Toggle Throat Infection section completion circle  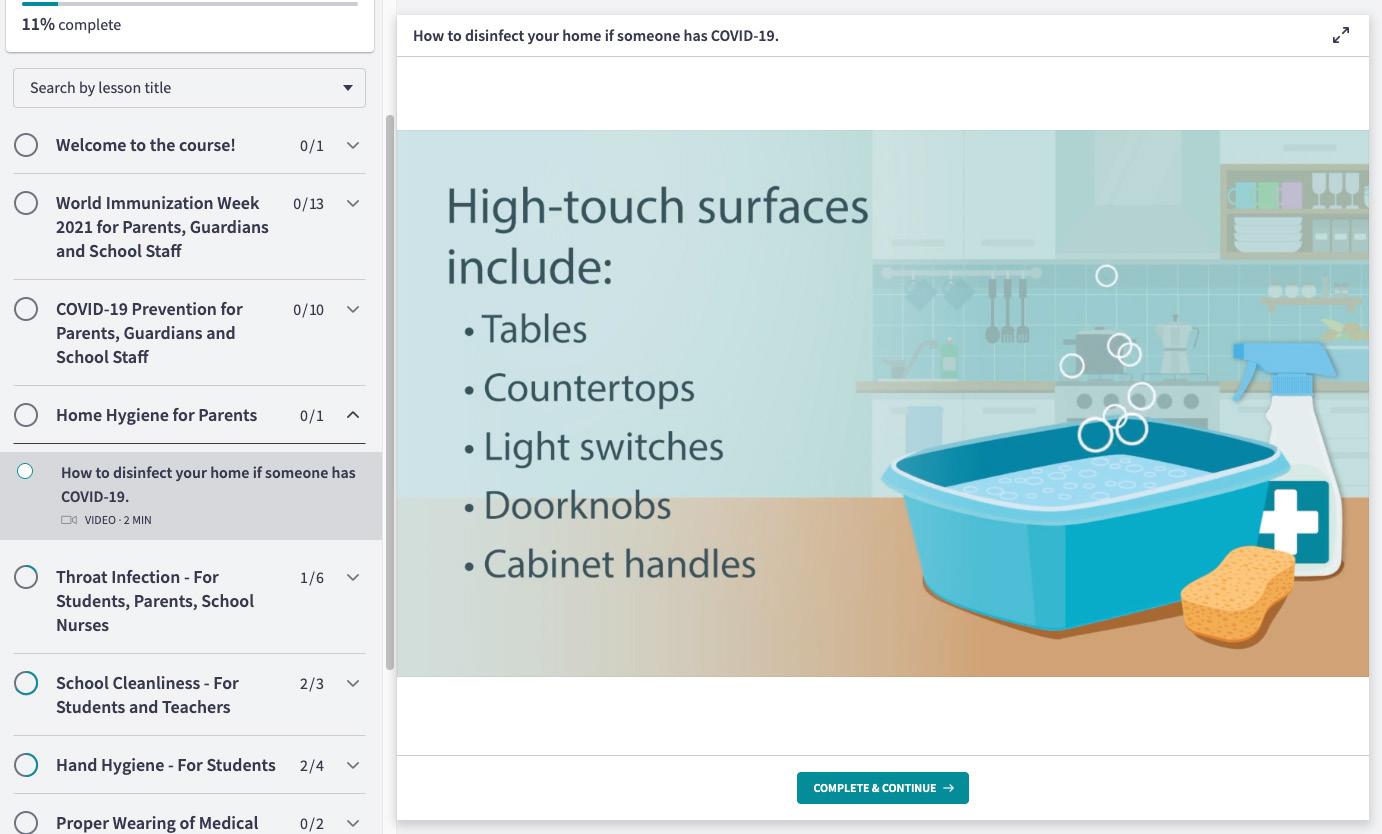pyautogui.click(x=26, y=577)
